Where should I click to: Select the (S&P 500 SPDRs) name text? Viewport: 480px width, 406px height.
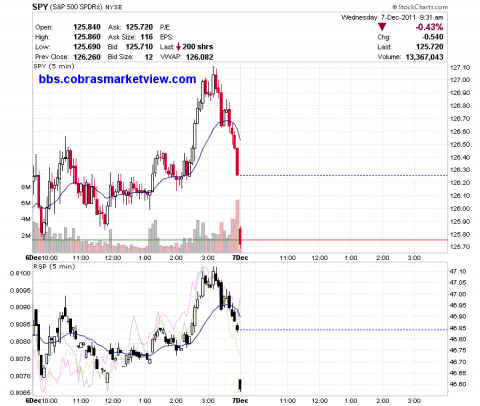(x=77, y=7)
